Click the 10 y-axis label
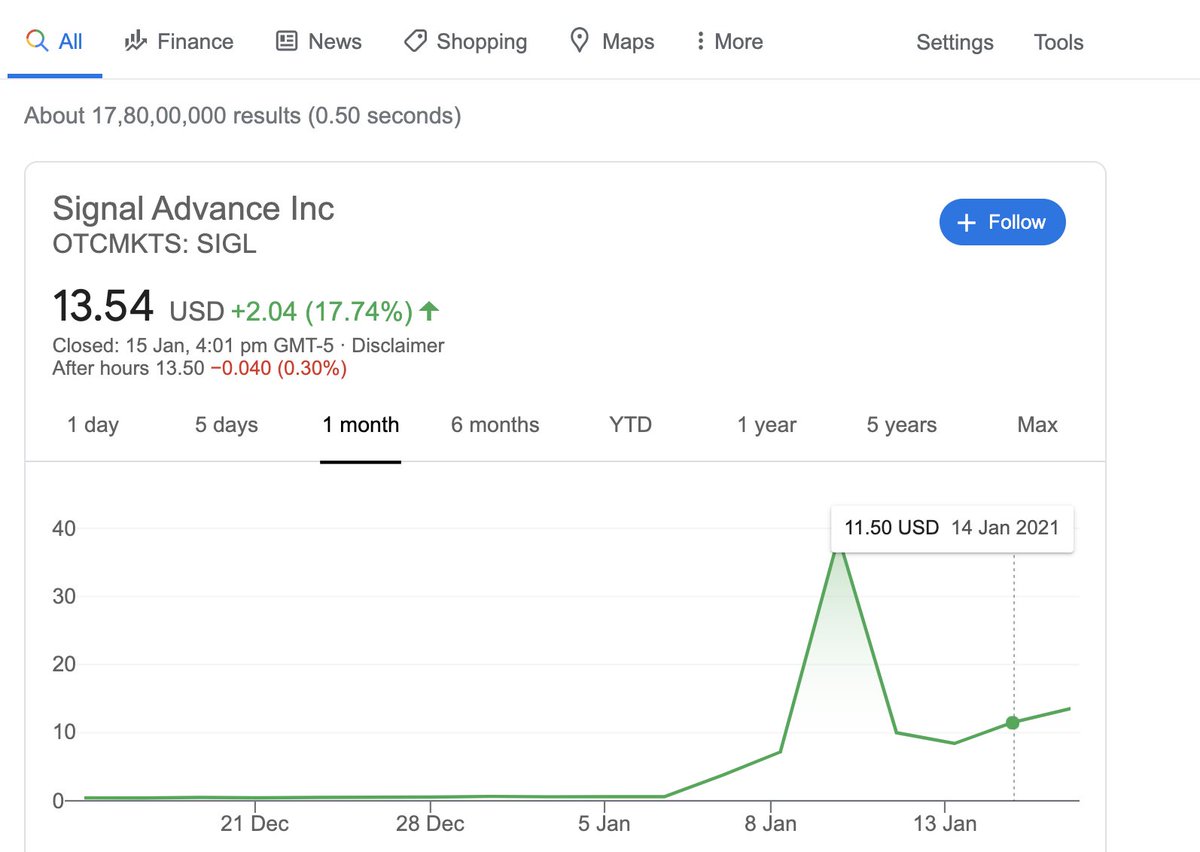The image size is (1200, 852). coord(63,732)
